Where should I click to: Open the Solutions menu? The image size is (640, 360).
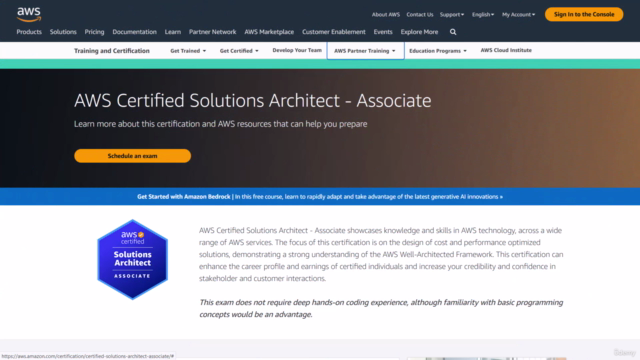tap(63, 32)
